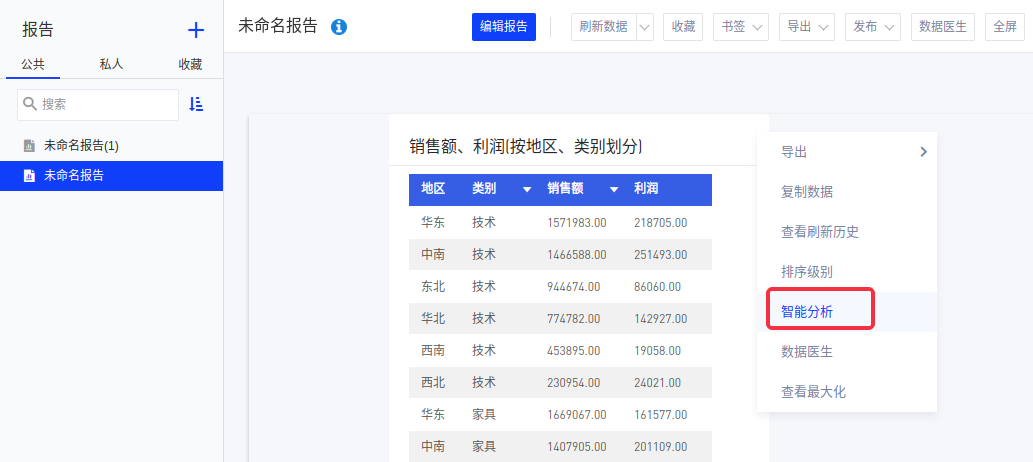Open the 刷新数据 dropdown arrow
The image size is (1033, 462).
click(644, 27)
